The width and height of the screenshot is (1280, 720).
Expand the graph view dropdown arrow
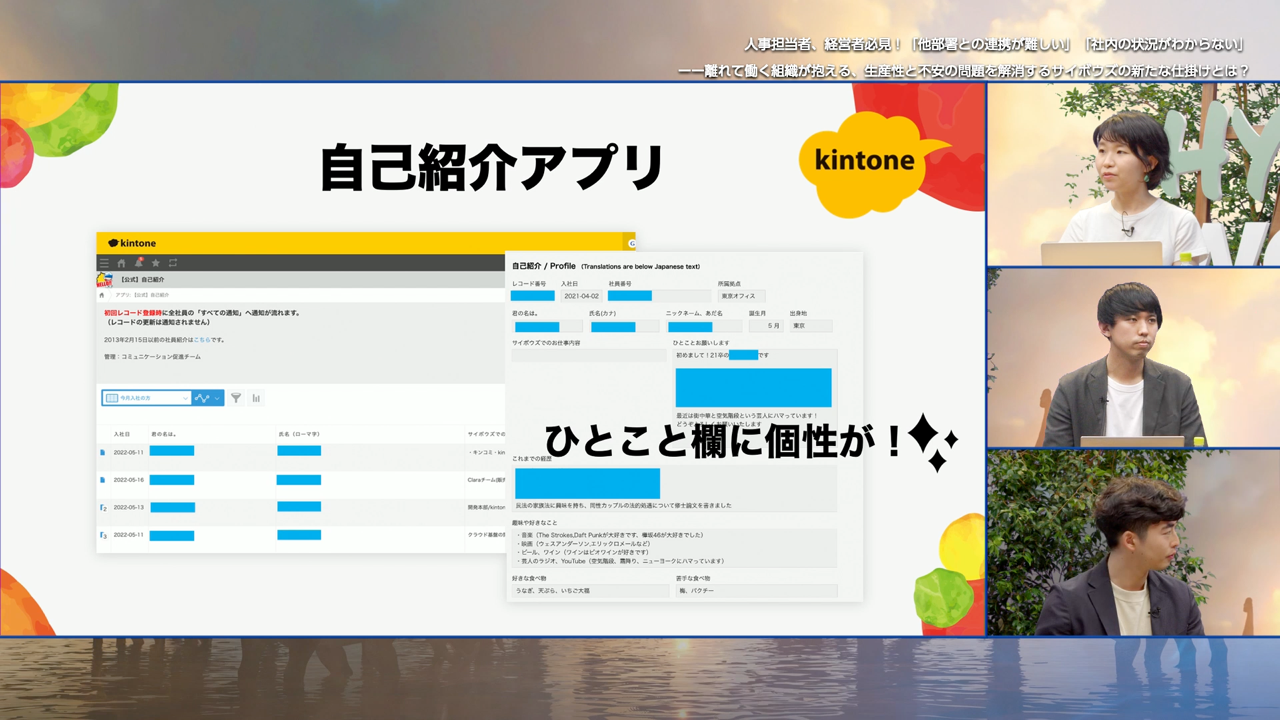click(217, 398)
